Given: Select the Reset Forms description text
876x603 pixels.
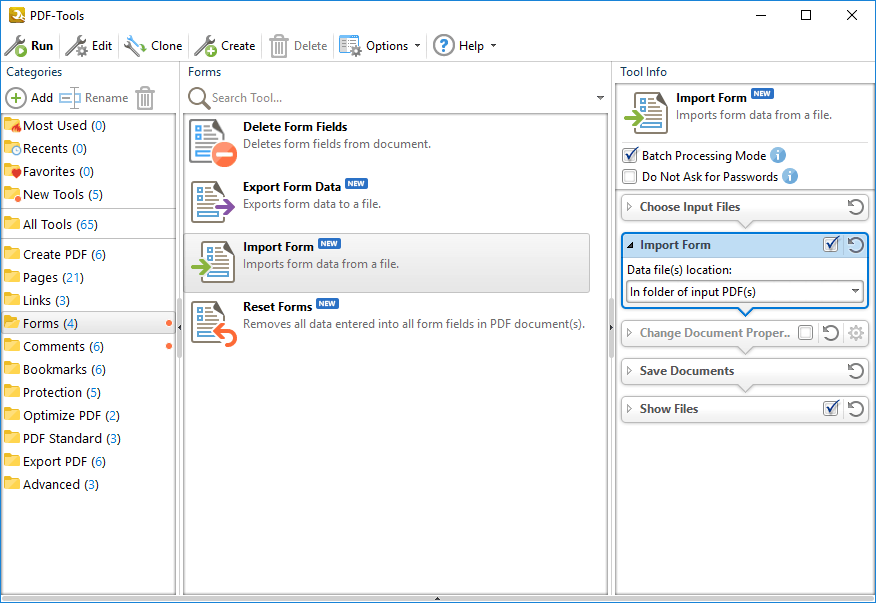Looking at the screenshot, I should click(413, 324).
